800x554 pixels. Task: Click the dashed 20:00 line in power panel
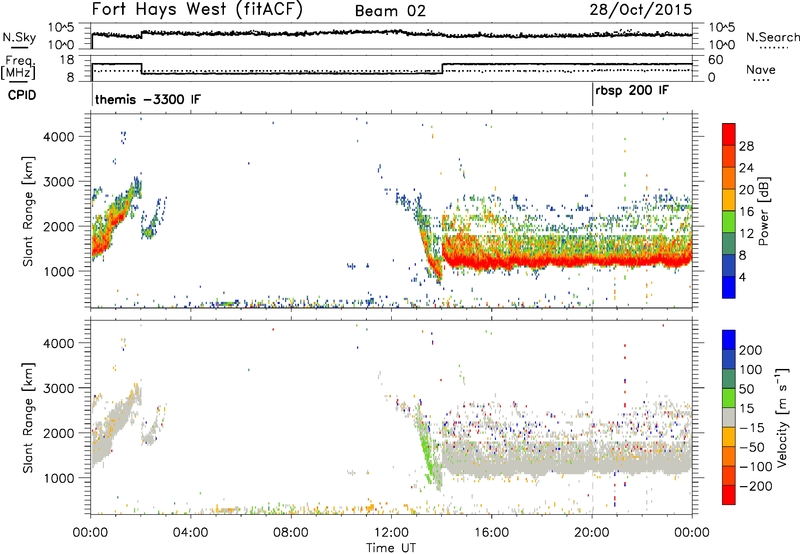pos(592,211)
